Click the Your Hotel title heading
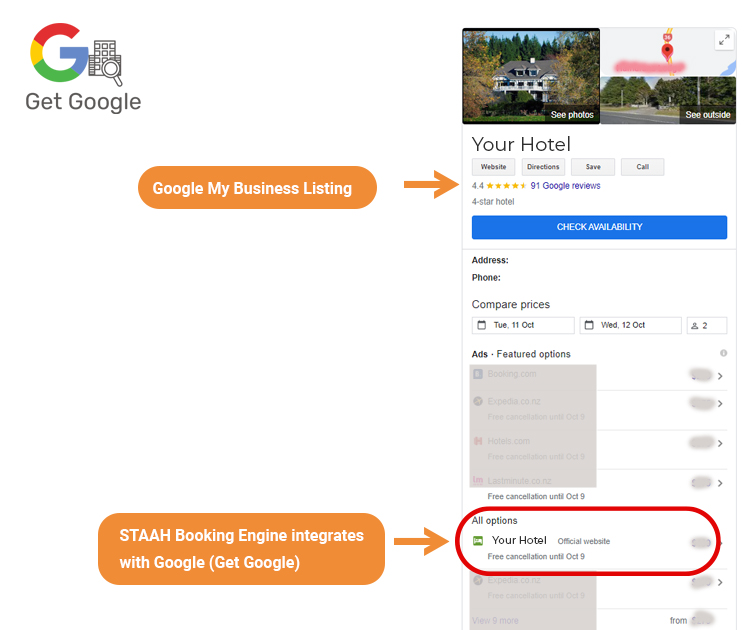The height and width of the screenshot is (630, 750). click(521, 144)
